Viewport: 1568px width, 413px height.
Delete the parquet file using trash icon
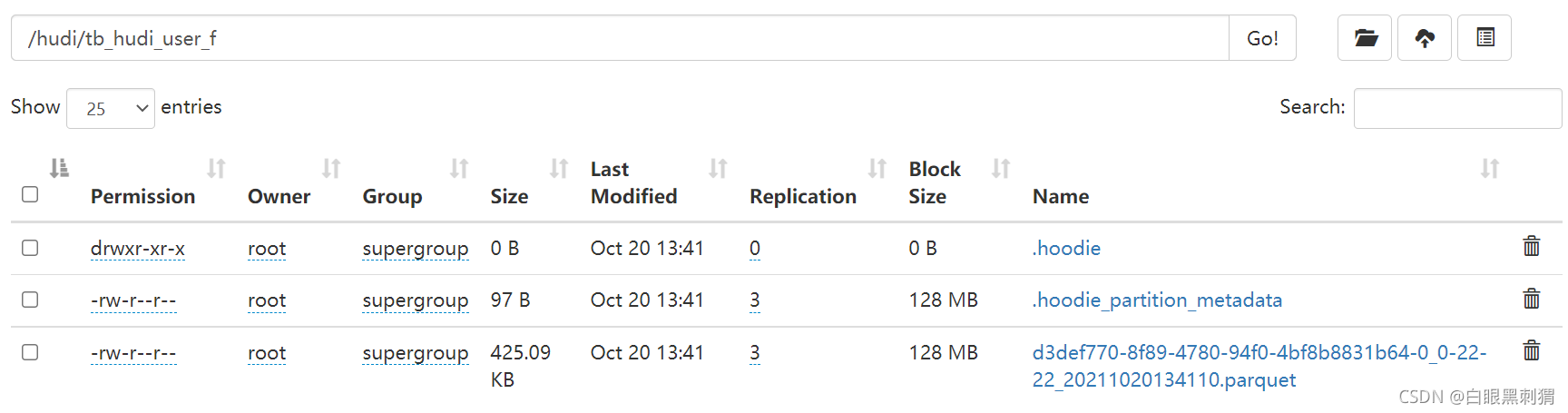click(x=1532, y=350)
